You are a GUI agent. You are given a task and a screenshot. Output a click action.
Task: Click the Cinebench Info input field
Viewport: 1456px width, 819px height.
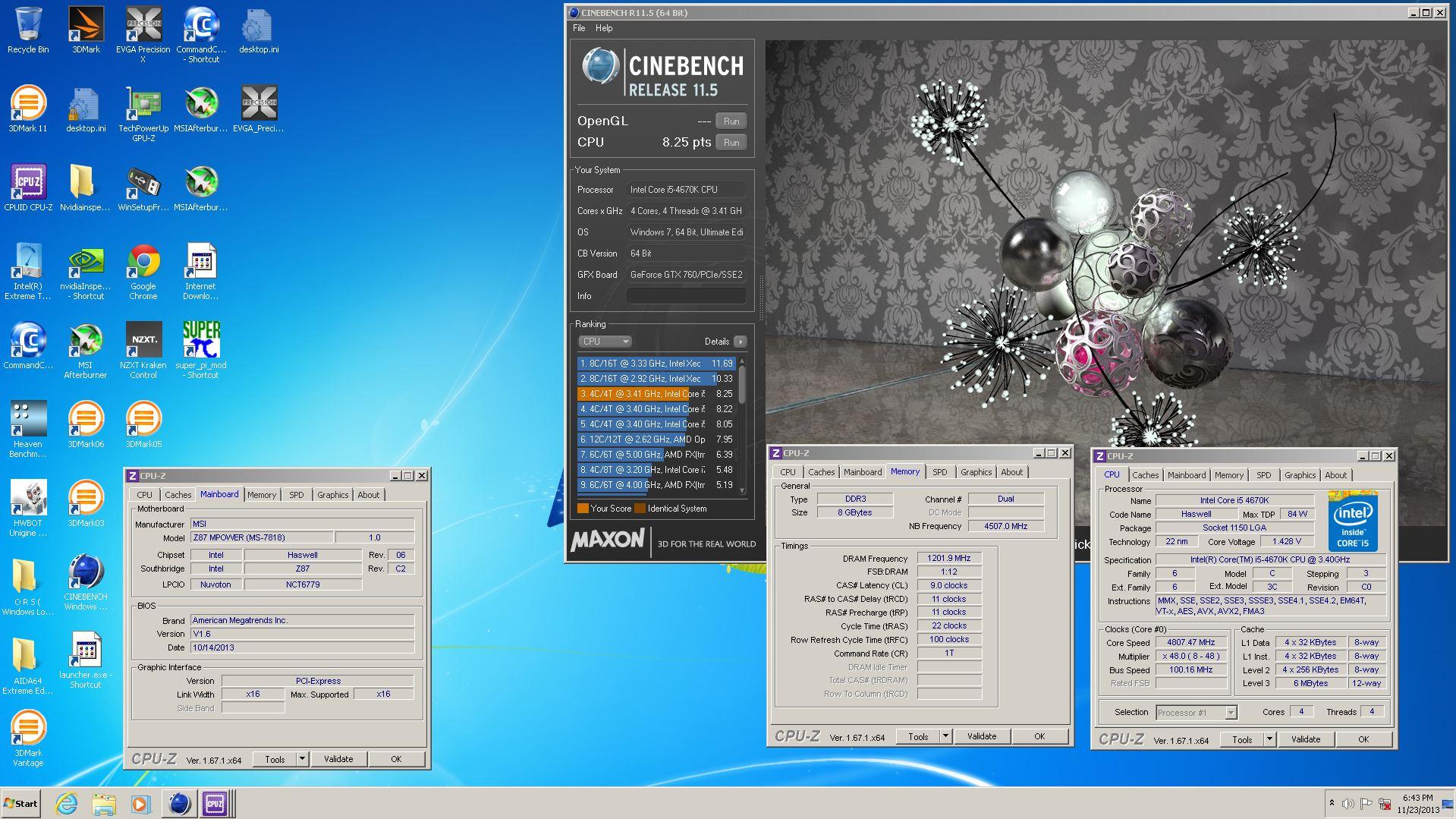(686, 296)
